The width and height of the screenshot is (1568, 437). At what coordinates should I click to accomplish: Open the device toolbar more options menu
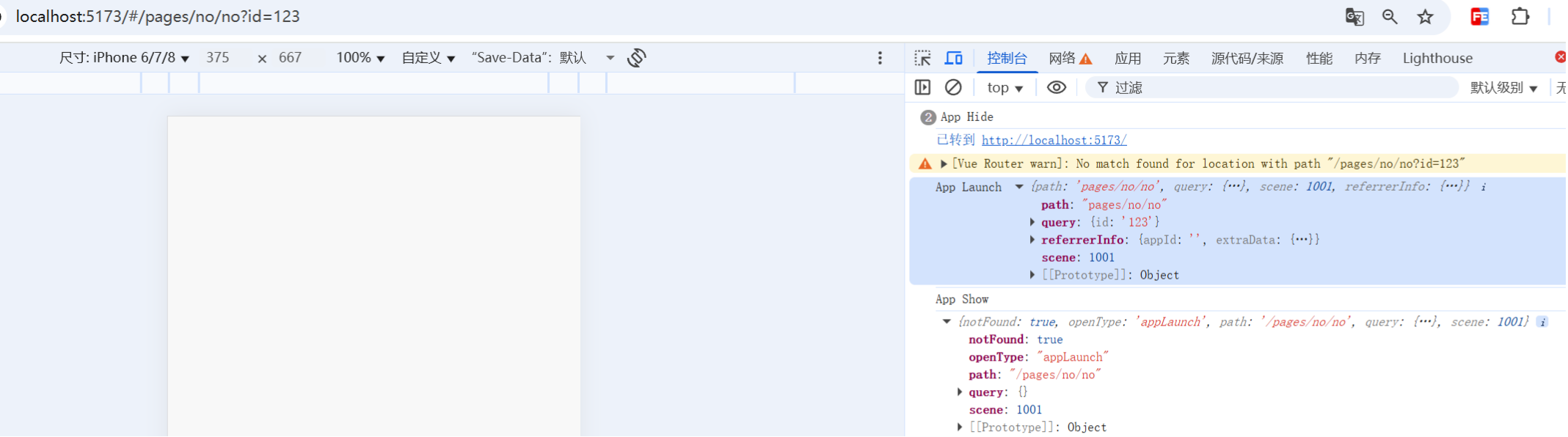click(880, 58)
